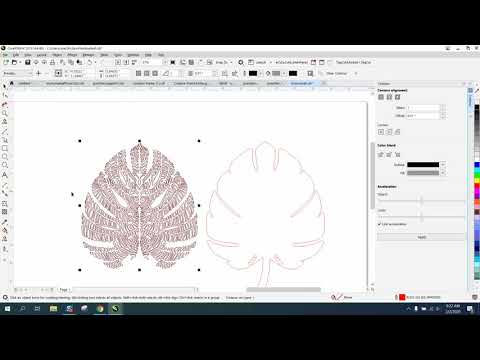Open the View menu
This screenshot has height=360, width=480.
click(28, 55)
